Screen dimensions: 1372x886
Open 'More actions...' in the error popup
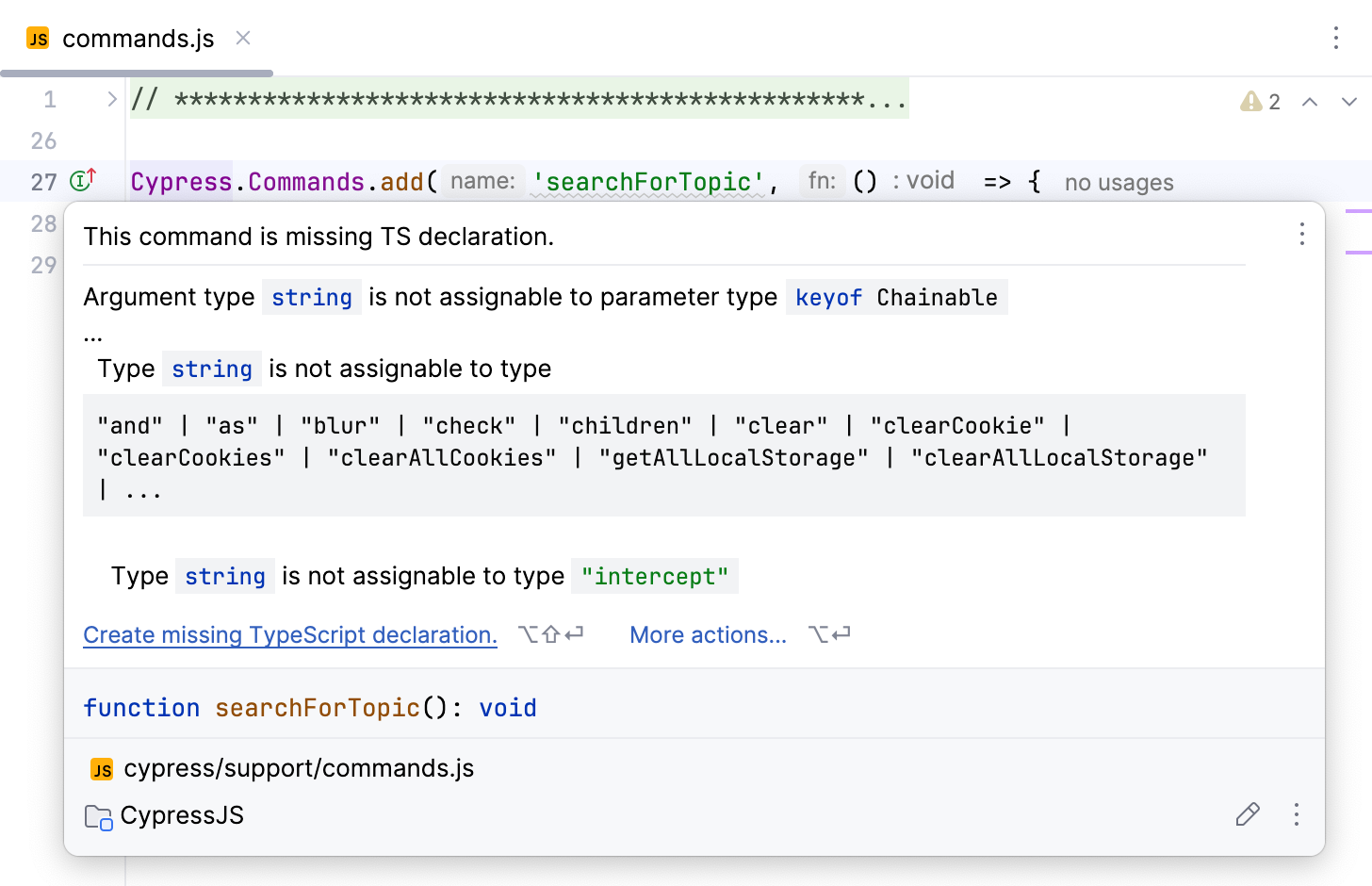click(708, 634)
